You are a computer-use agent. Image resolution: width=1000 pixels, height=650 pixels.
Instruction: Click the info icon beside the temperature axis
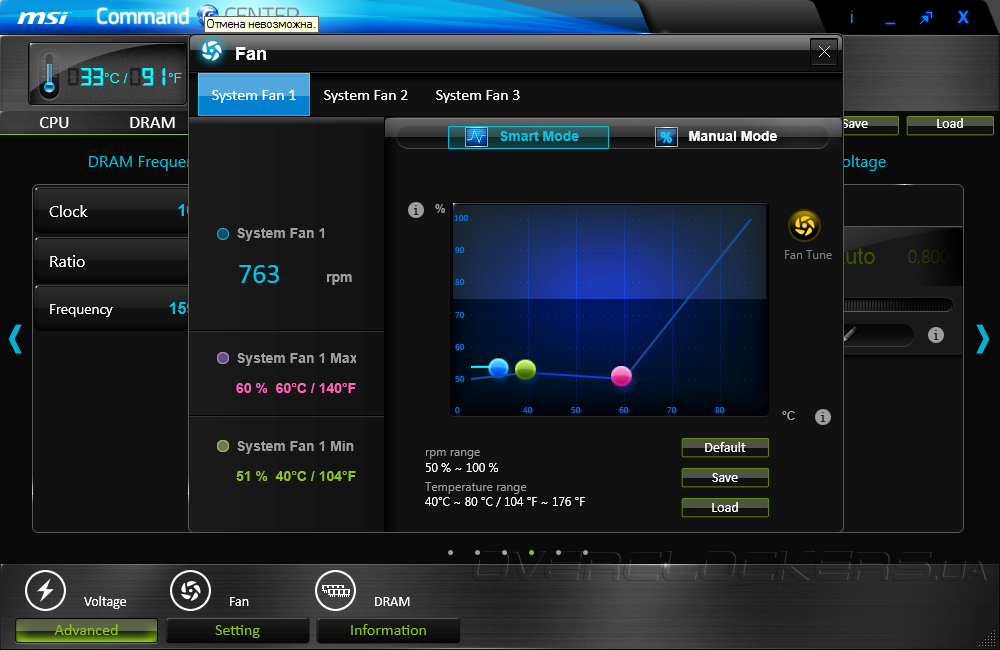coord(823,417)
